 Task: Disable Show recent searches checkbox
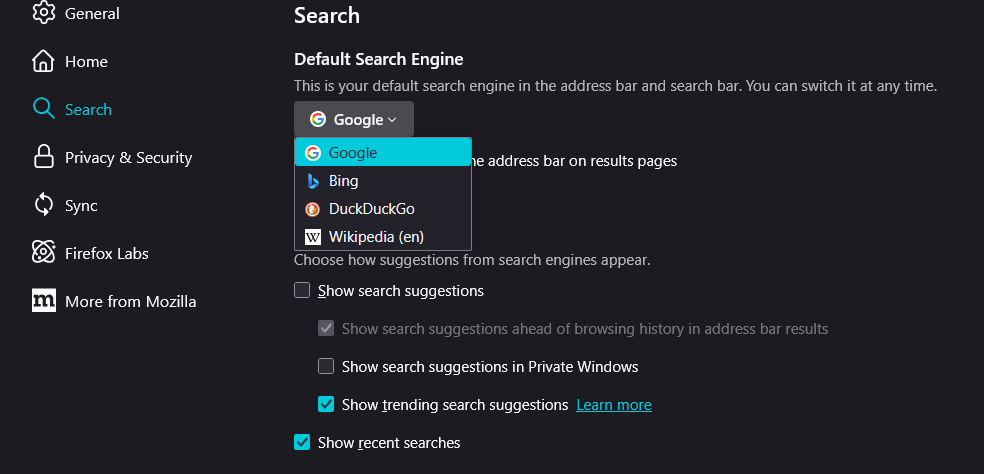pyautogui.click(x=302, y=442)
